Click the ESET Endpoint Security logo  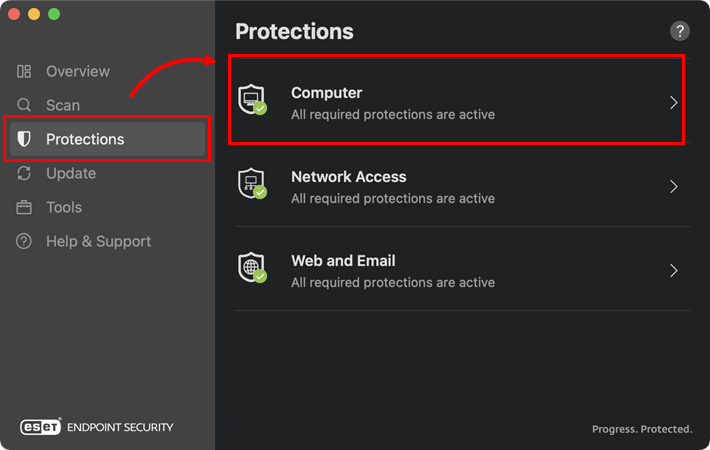tap(97, 427)
